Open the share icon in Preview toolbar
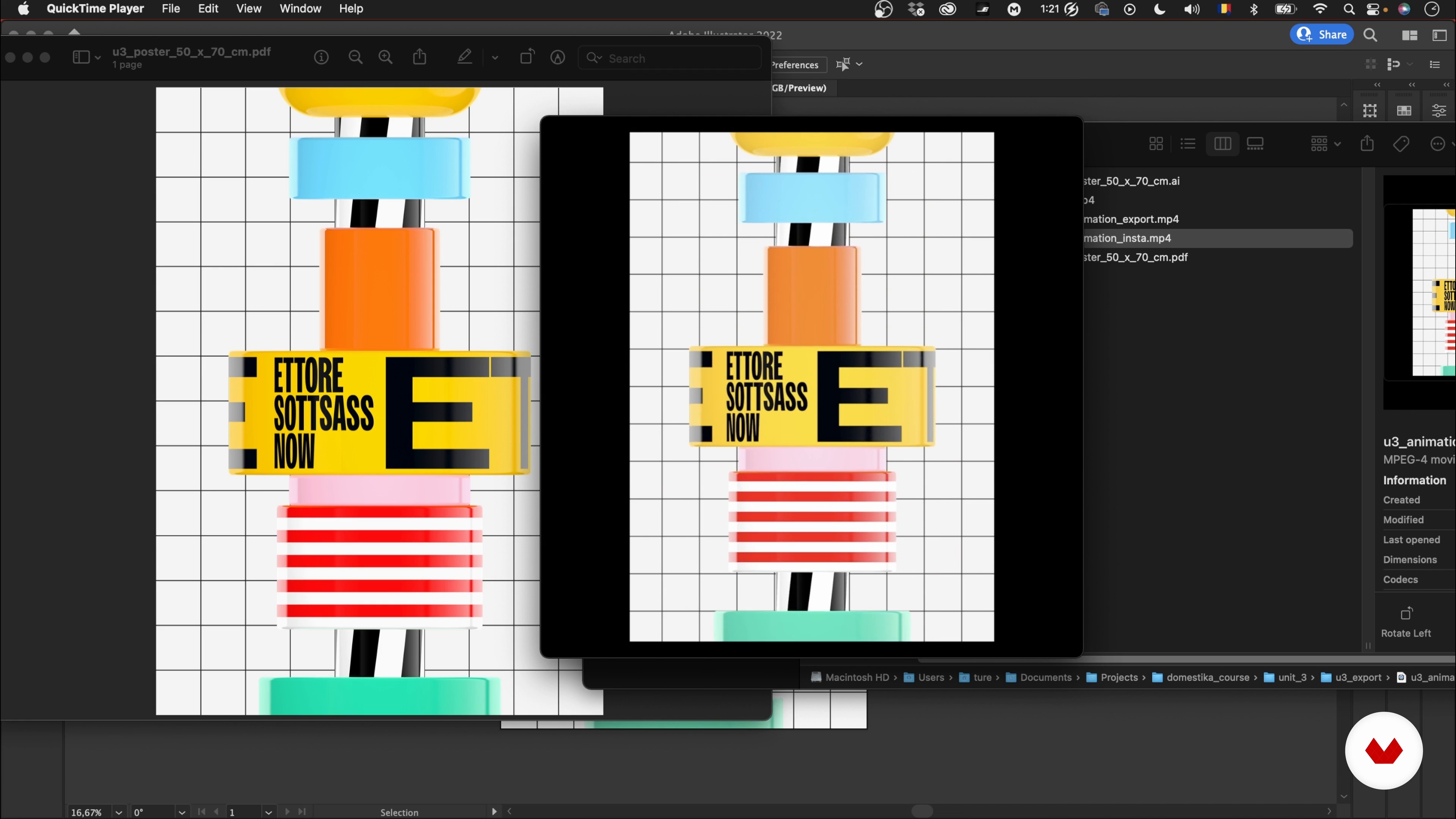The height and width of the screenshot is (819, 1456). [419, 57]
